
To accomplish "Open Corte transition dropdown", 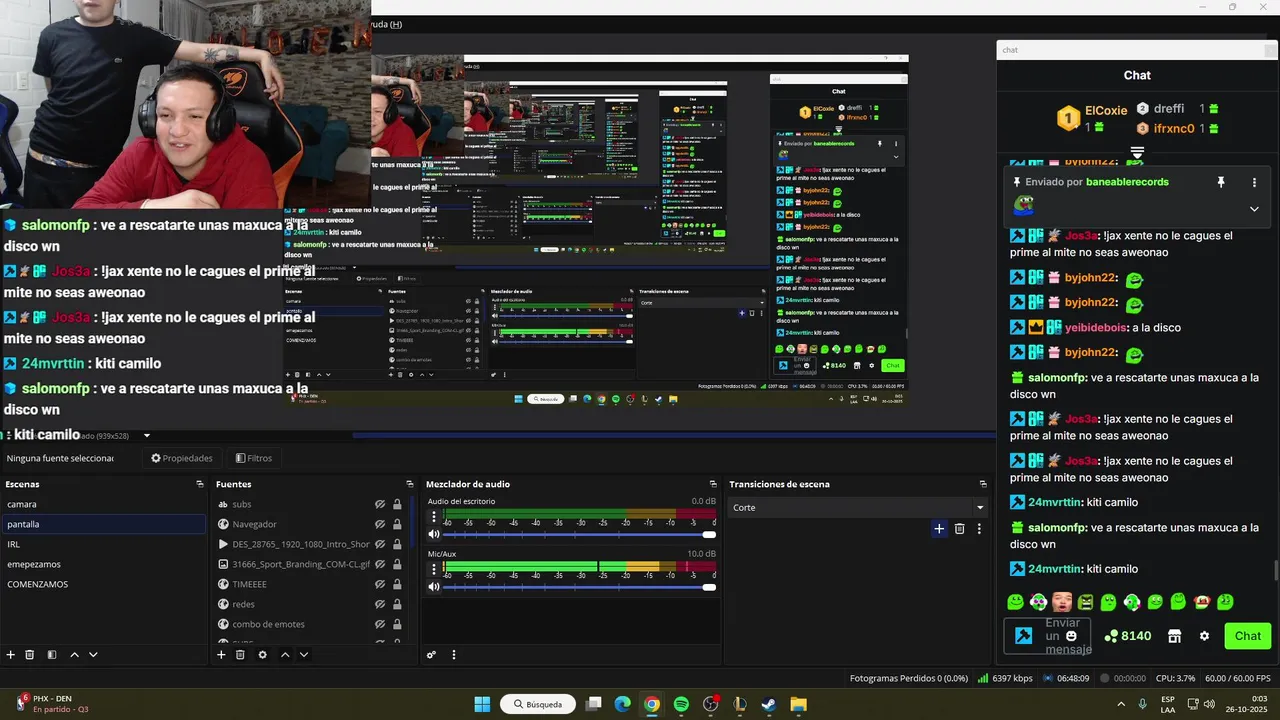I will (x=857, y=508).
